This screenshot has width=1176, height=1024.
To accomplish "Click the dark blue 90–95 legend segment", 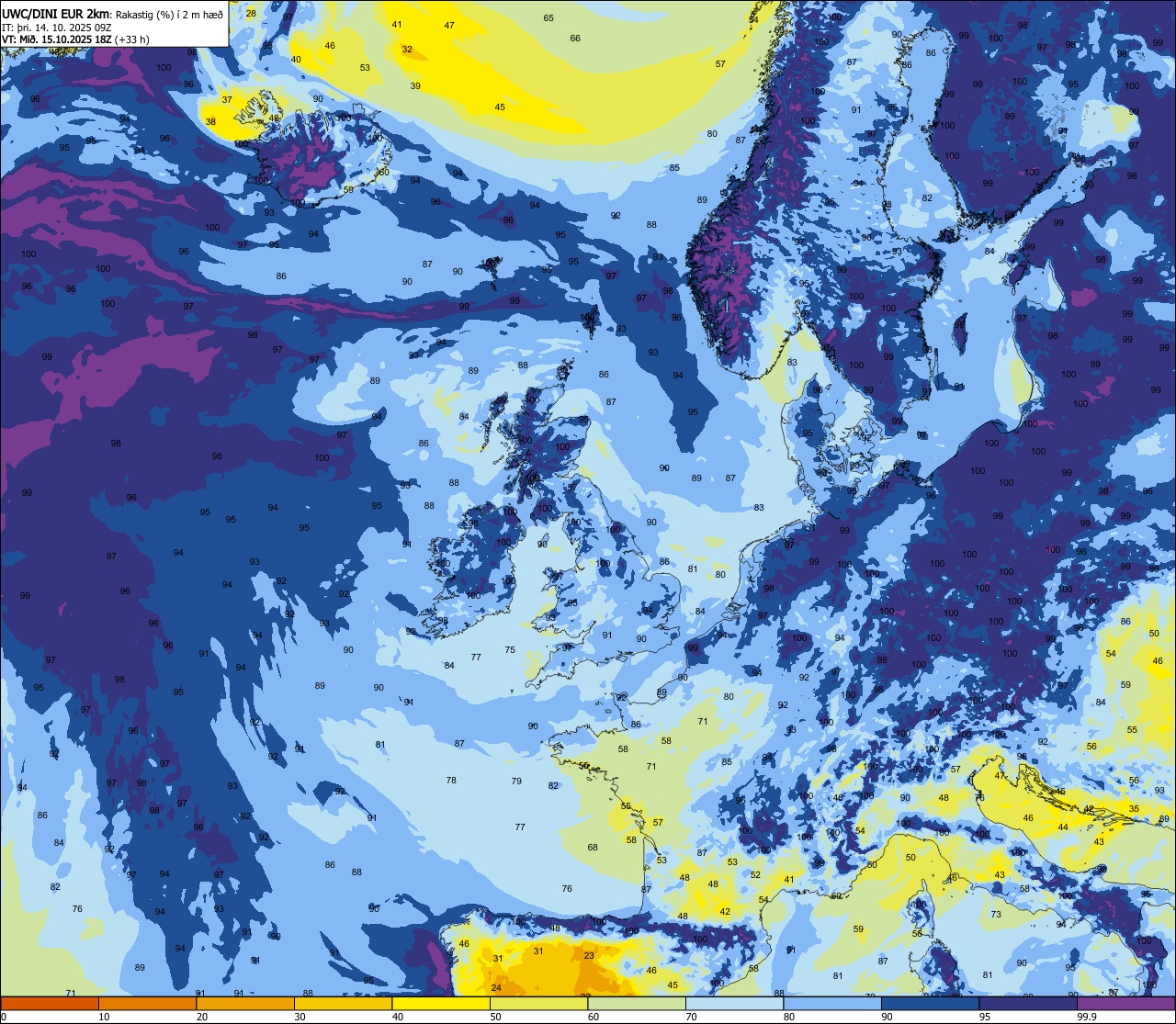I will 930,1003.
